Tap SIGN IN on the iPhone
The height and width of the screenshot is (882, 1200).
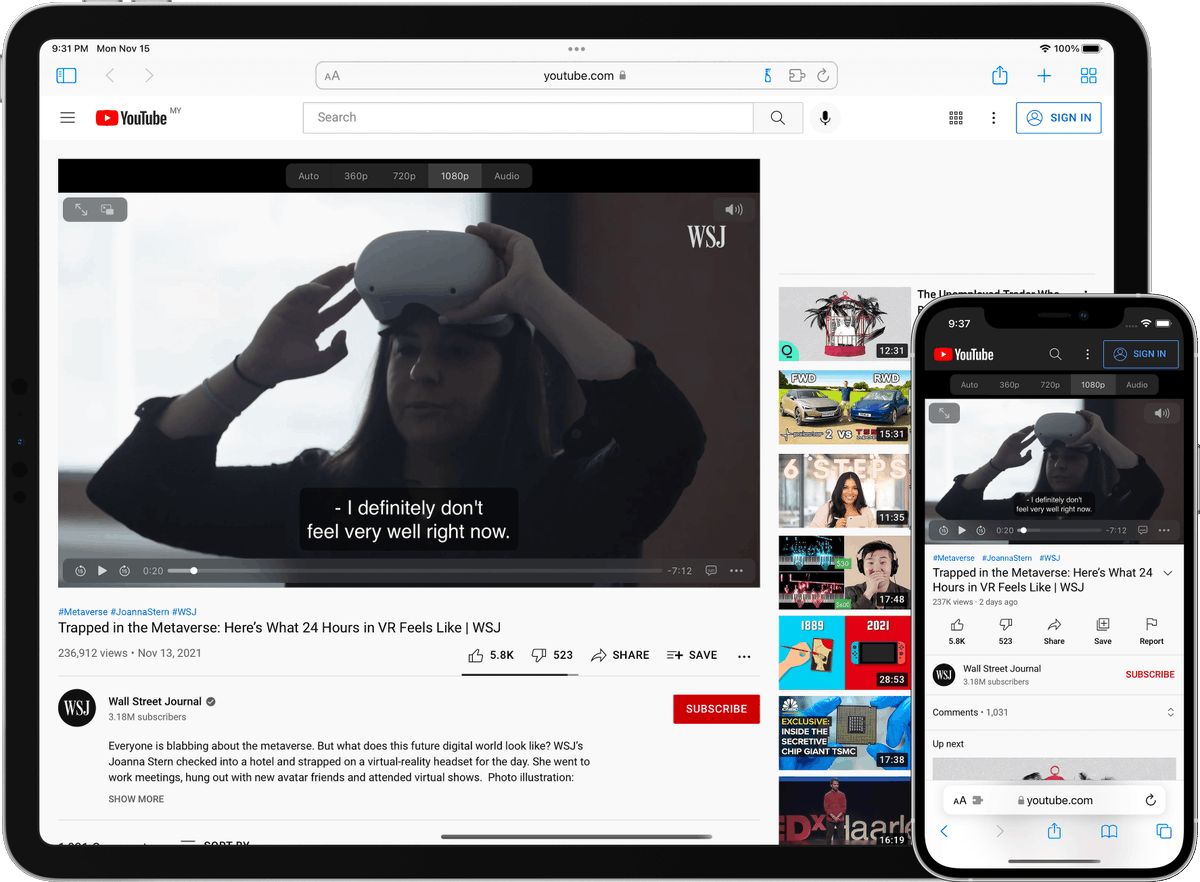pyautogui.click(x=1141, y=354)
